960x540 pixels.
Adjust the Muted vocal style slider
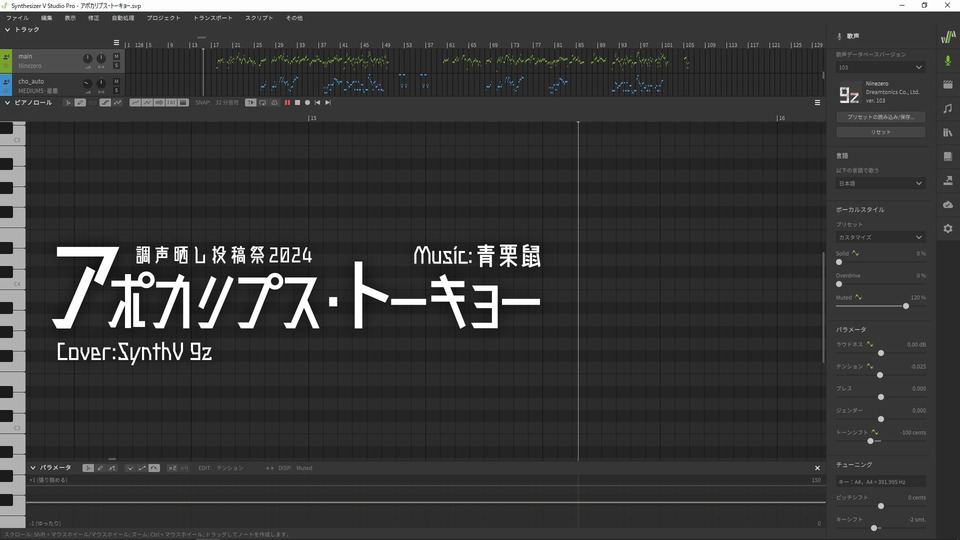point(906,306)
